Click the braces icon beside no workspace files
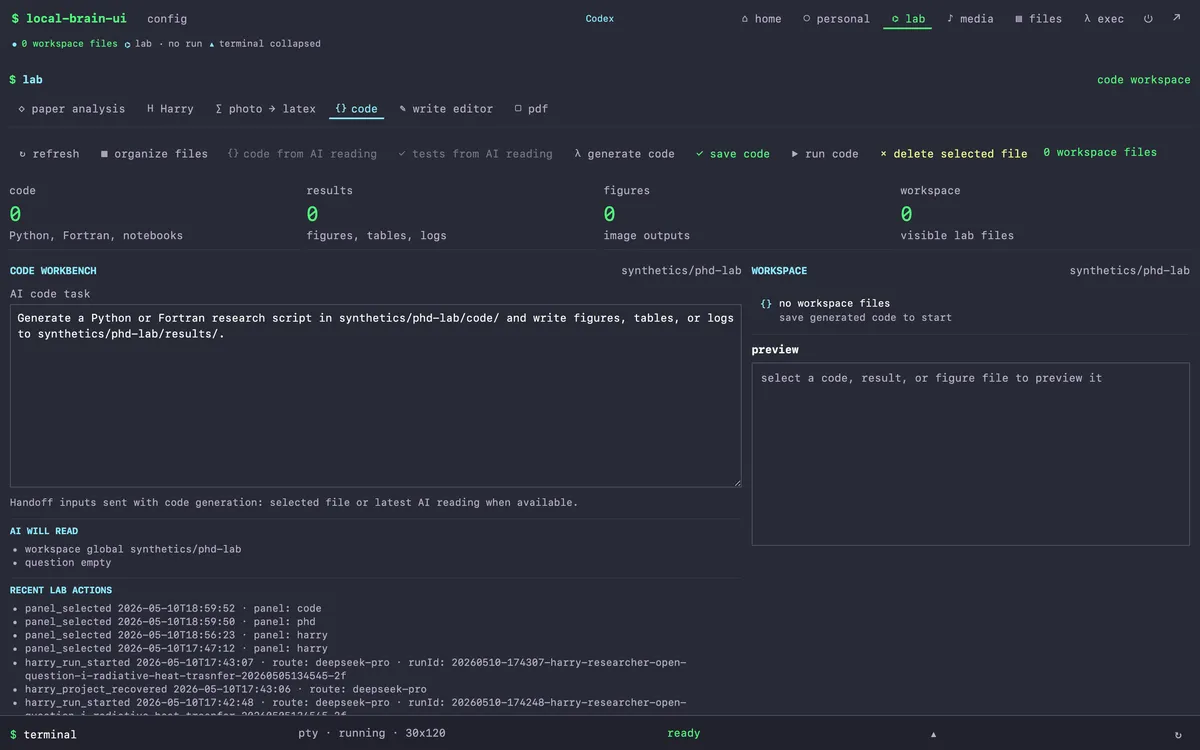The image size is (1200, 750). [x=766, y=303]
